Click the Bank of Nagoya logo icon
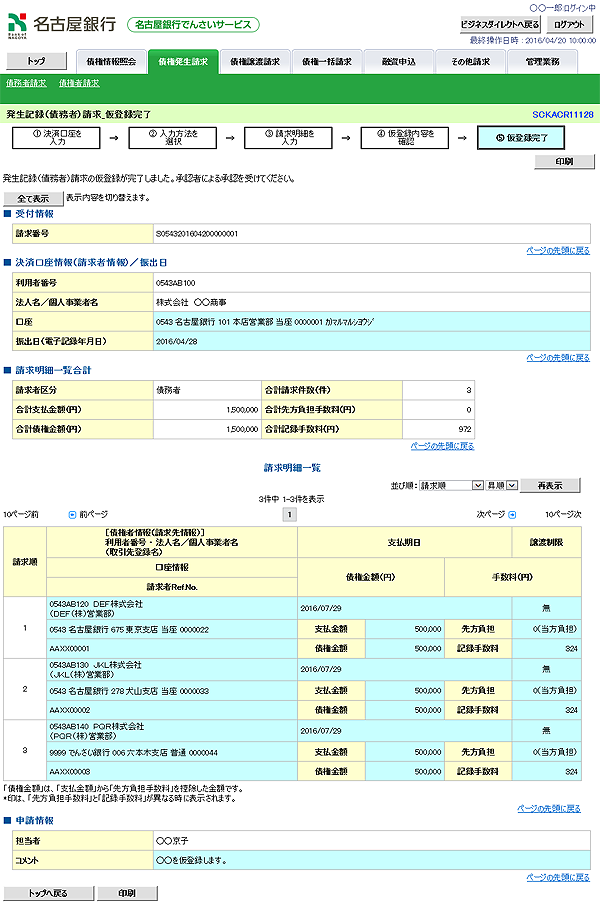The height and width of the screenshot is (909, 600). tap(17, 24)
